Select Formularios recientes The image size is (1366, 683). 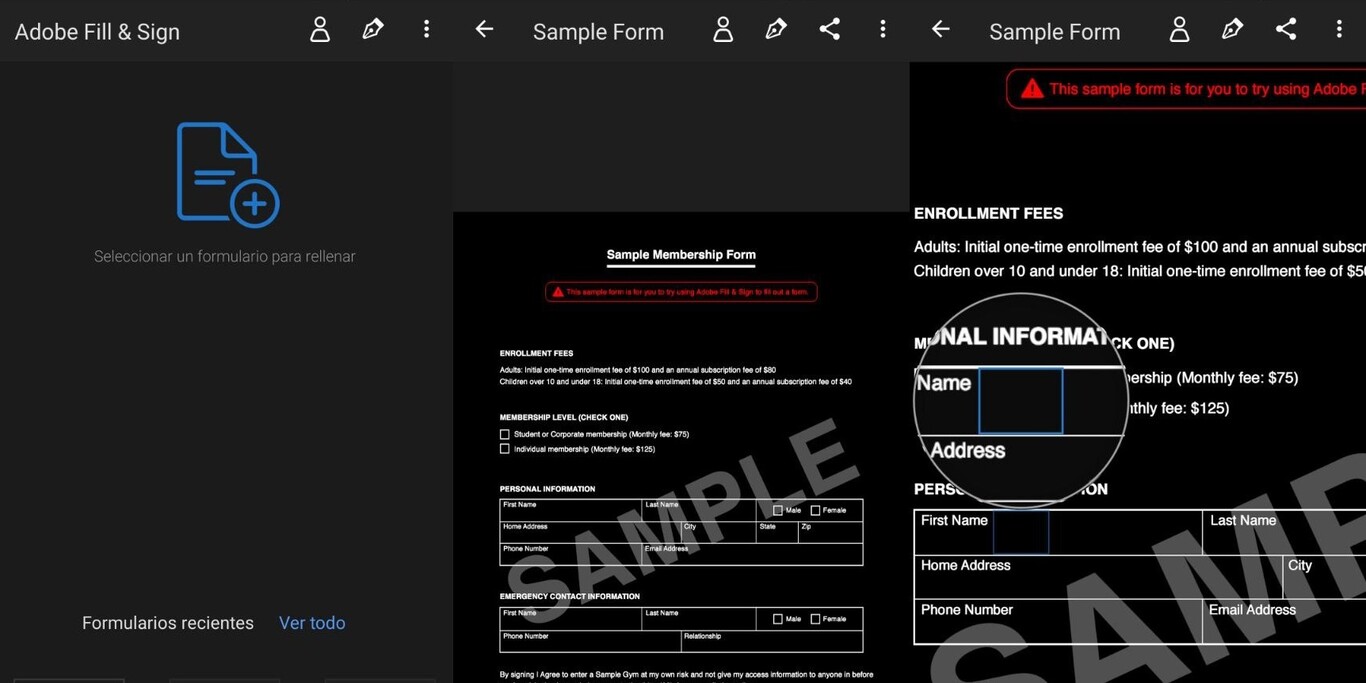(167, 622)
